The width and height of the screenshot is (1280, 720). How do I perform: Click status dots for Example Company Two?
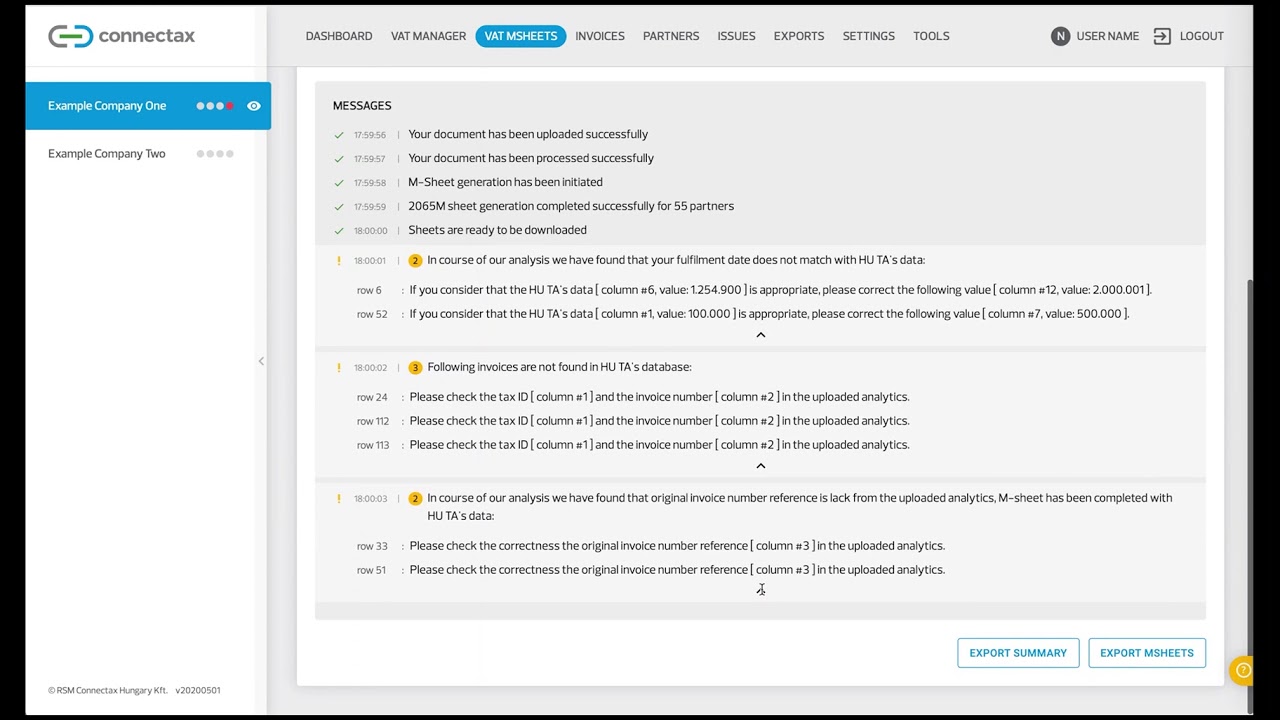click(215, 154)
